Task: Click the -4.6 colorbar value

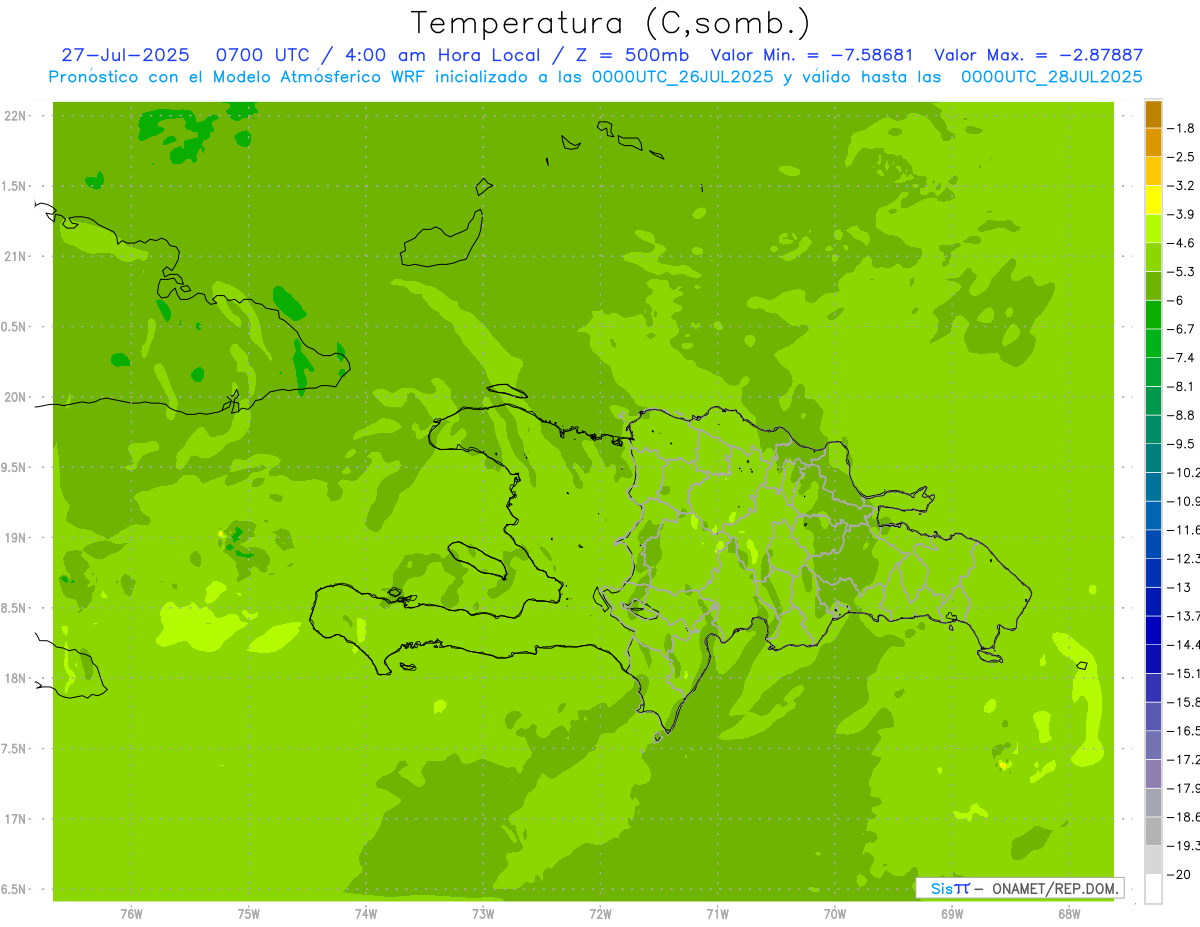Action: coord(1182,243)
